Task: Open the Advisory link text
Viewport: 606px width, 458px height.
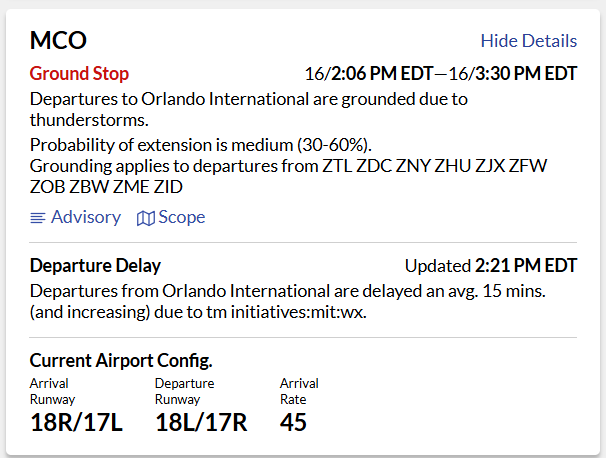Action: point(86,217)
